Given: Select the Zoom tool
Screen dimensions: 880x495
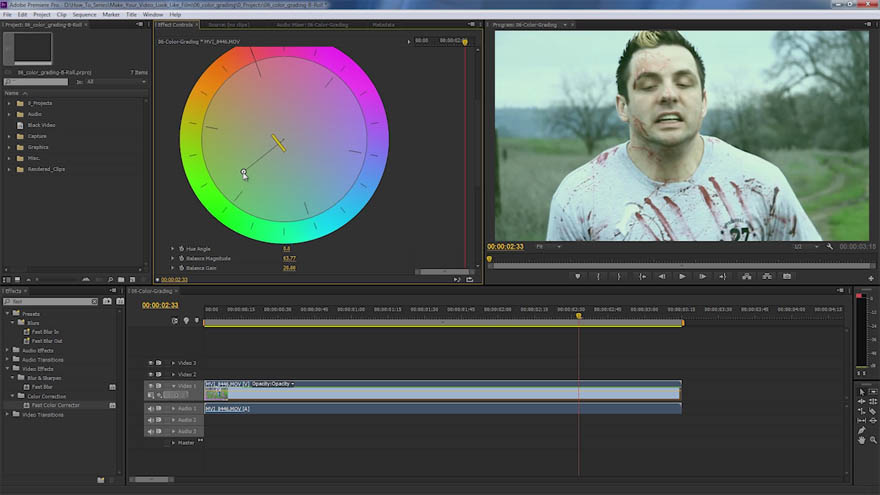Looking at the screenshot, I should [873, 441].
